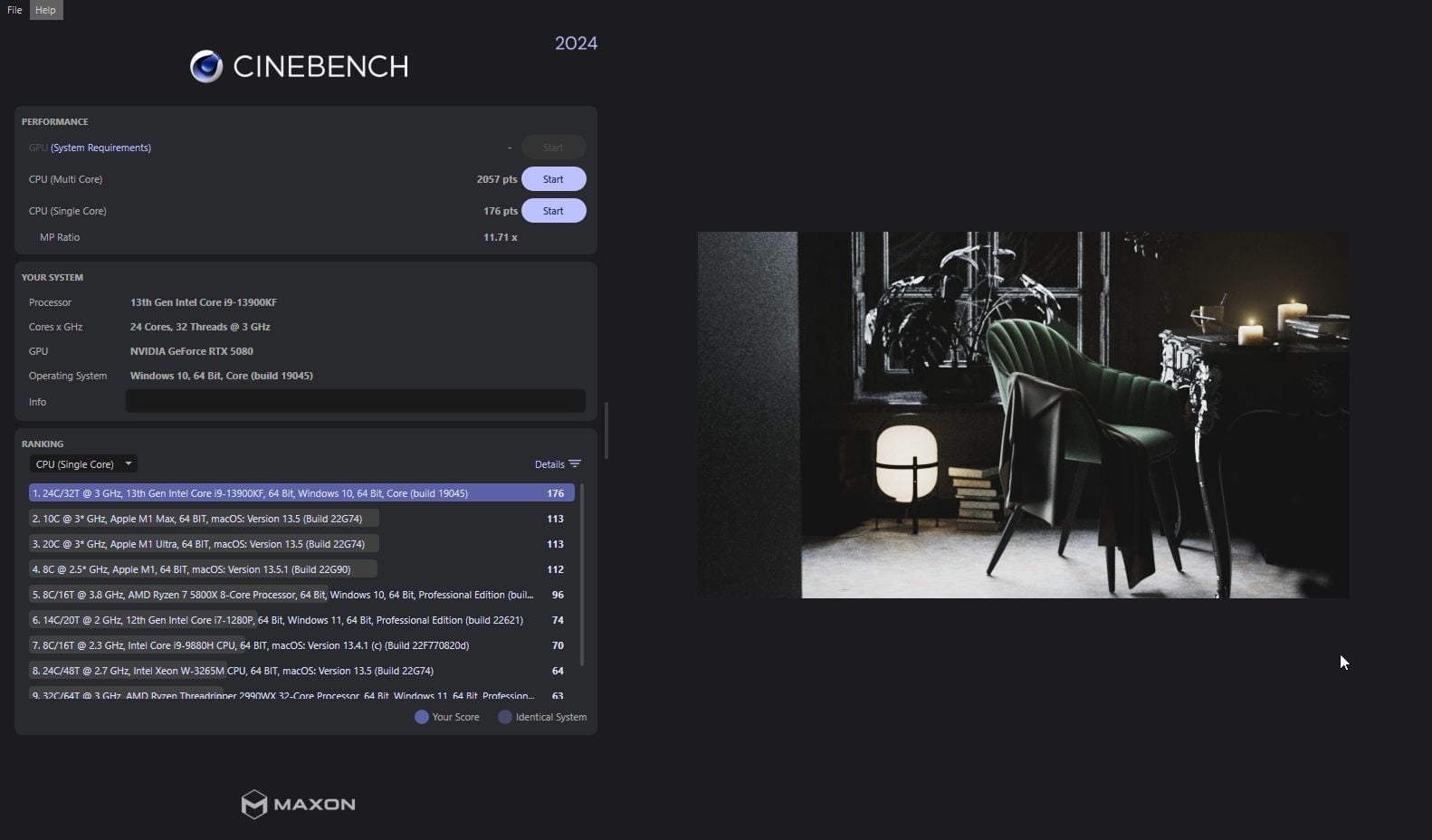
Task: Select ranking row 6, Core i7-1280P
Action: (301, 620)
